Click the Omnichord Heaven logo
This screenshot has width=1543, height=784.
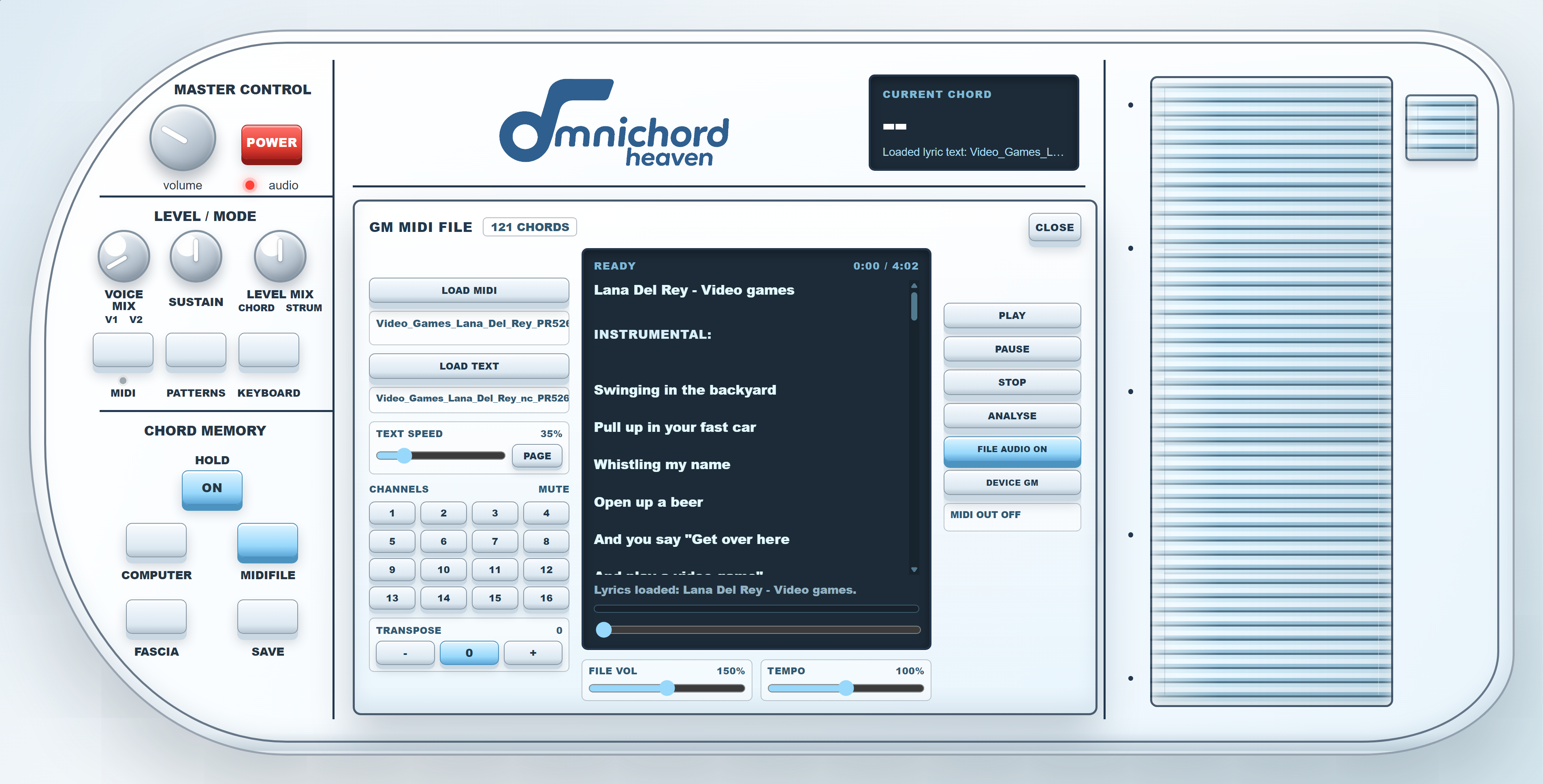pos(614,122)
